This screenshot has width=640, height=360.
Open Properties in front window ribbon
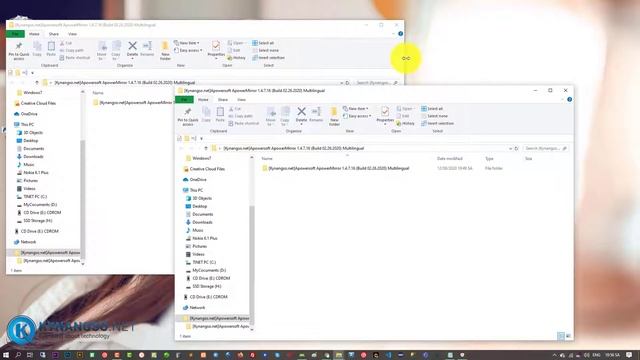pos(385,115)
